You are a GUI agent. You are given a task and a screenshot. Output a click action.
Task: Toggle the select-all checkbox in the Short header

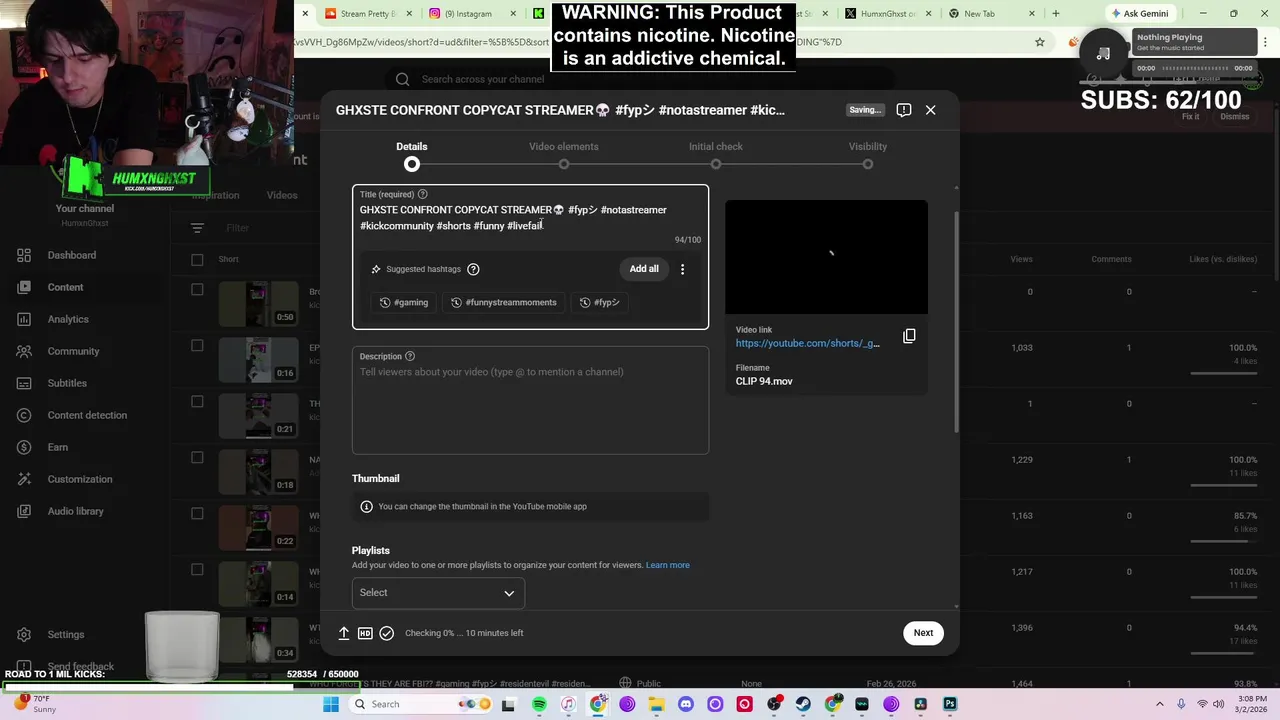click(x=197, y=259)
